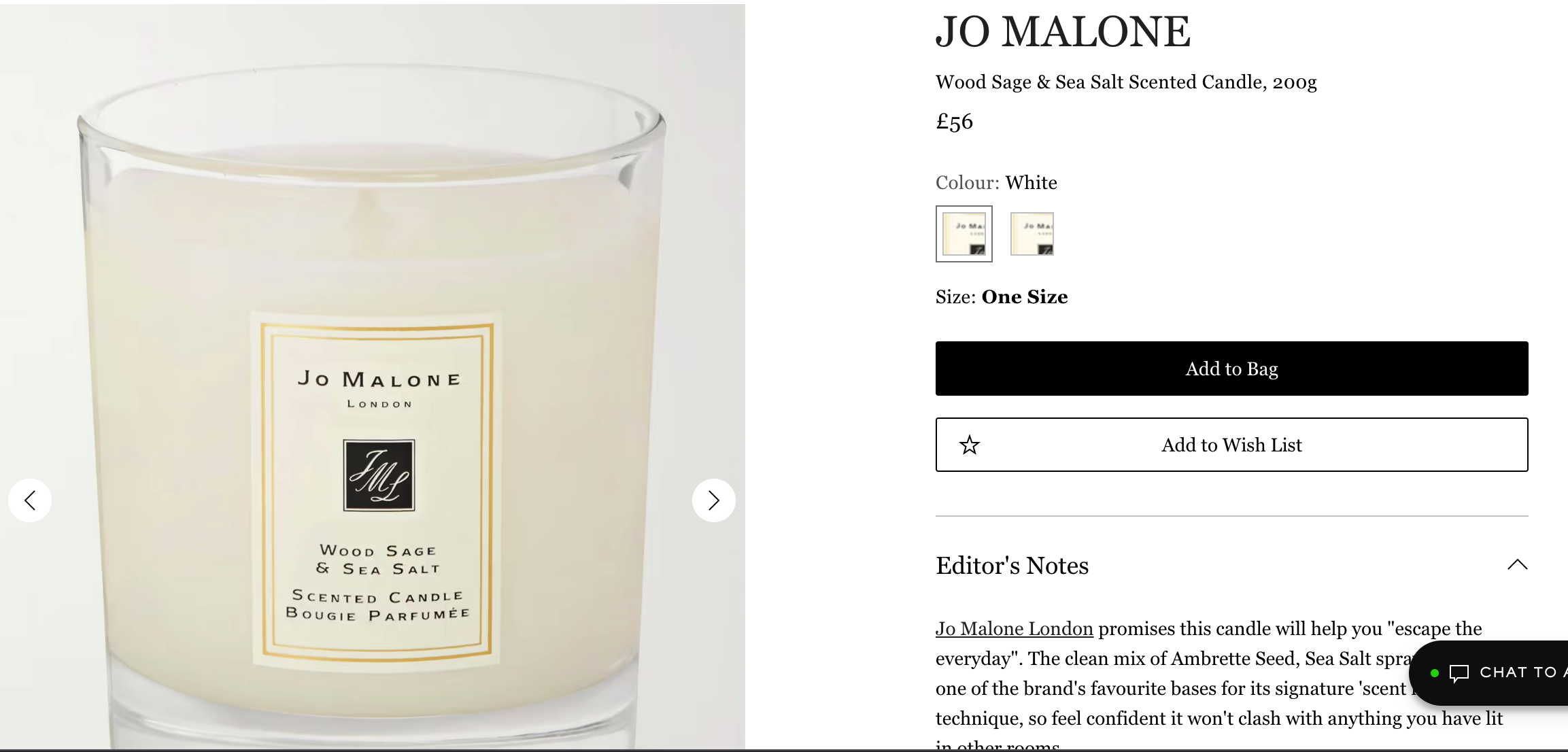Click the One Size label
The height and width of the screenshot is (752, 1568).
[x=1025, y=297]
